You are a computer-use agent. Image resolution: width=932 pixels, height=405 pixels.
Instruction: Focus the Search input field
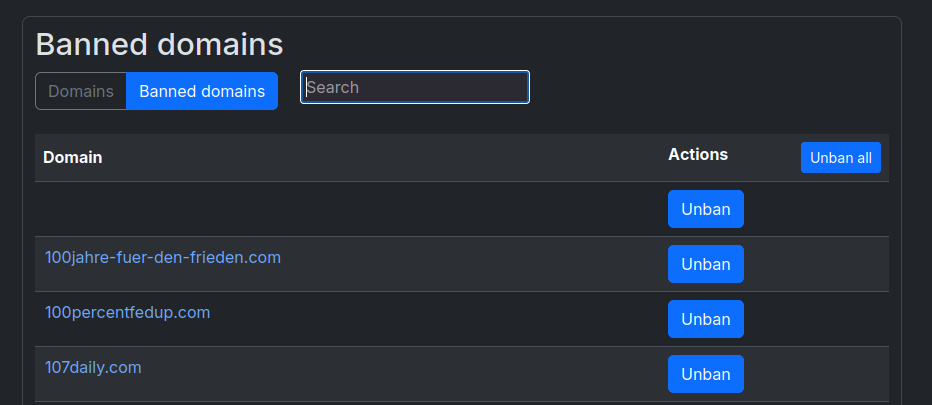click(415, 87)
